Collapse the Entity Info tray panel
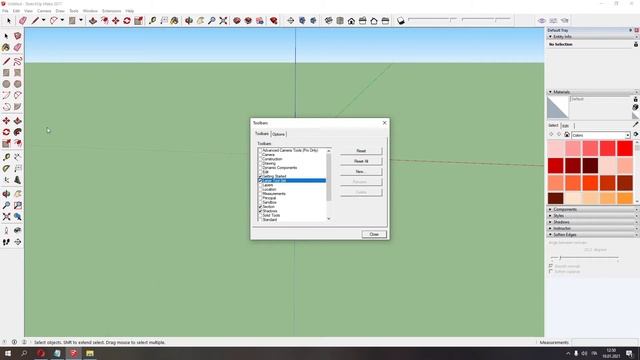The image size is (640, 360). point(592,37)
